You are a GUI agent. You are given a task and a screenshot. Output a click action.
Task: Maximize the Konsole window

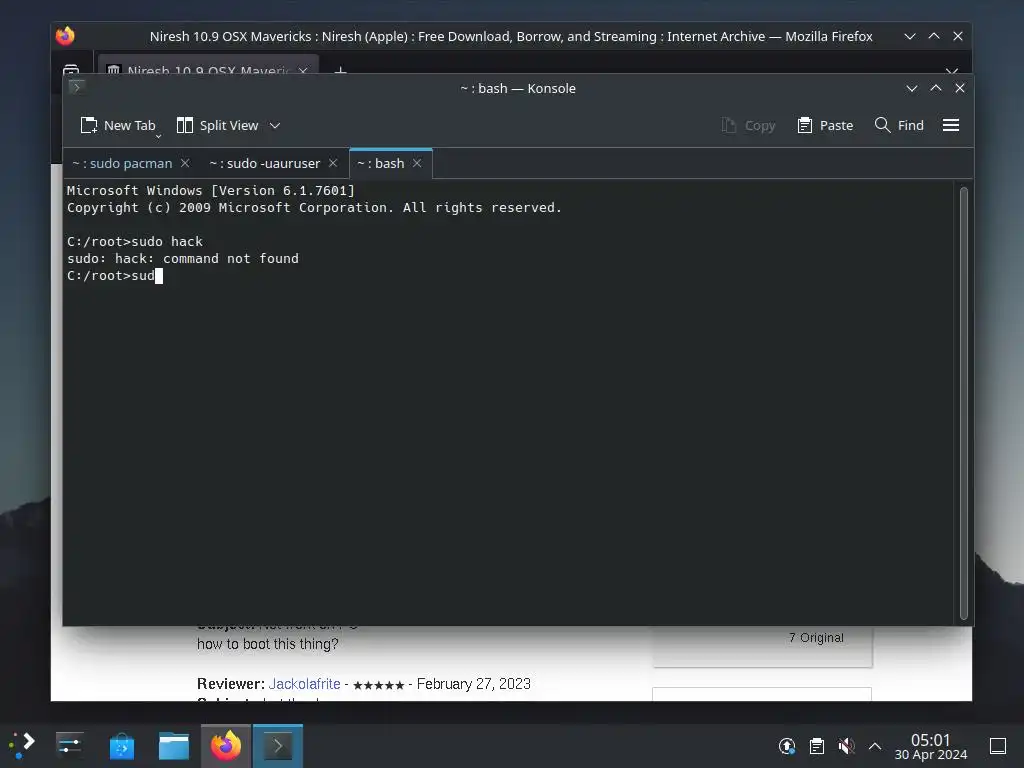[x=936, y=88]
